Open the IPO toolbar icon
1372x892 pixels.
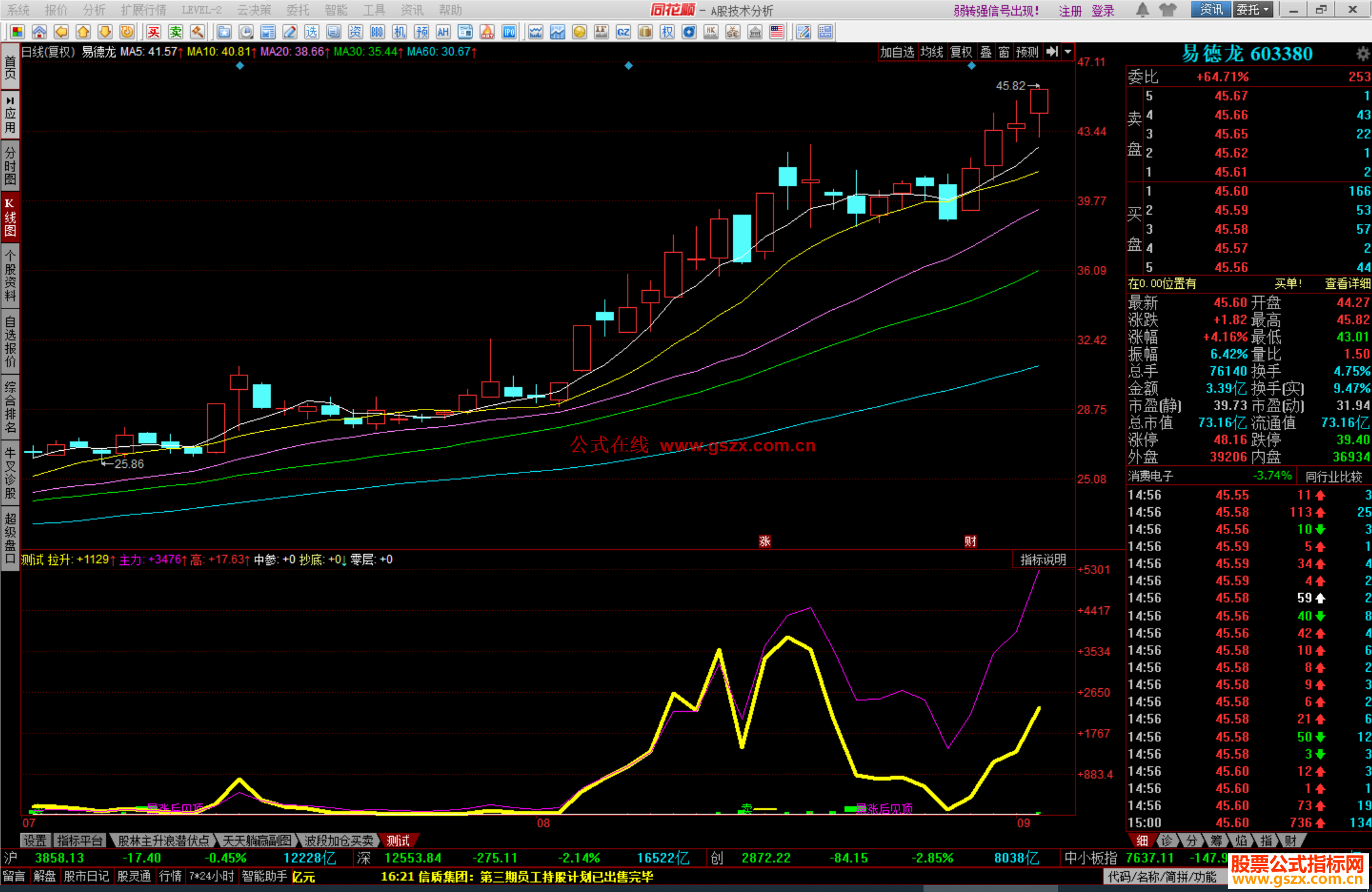point(509,32)
